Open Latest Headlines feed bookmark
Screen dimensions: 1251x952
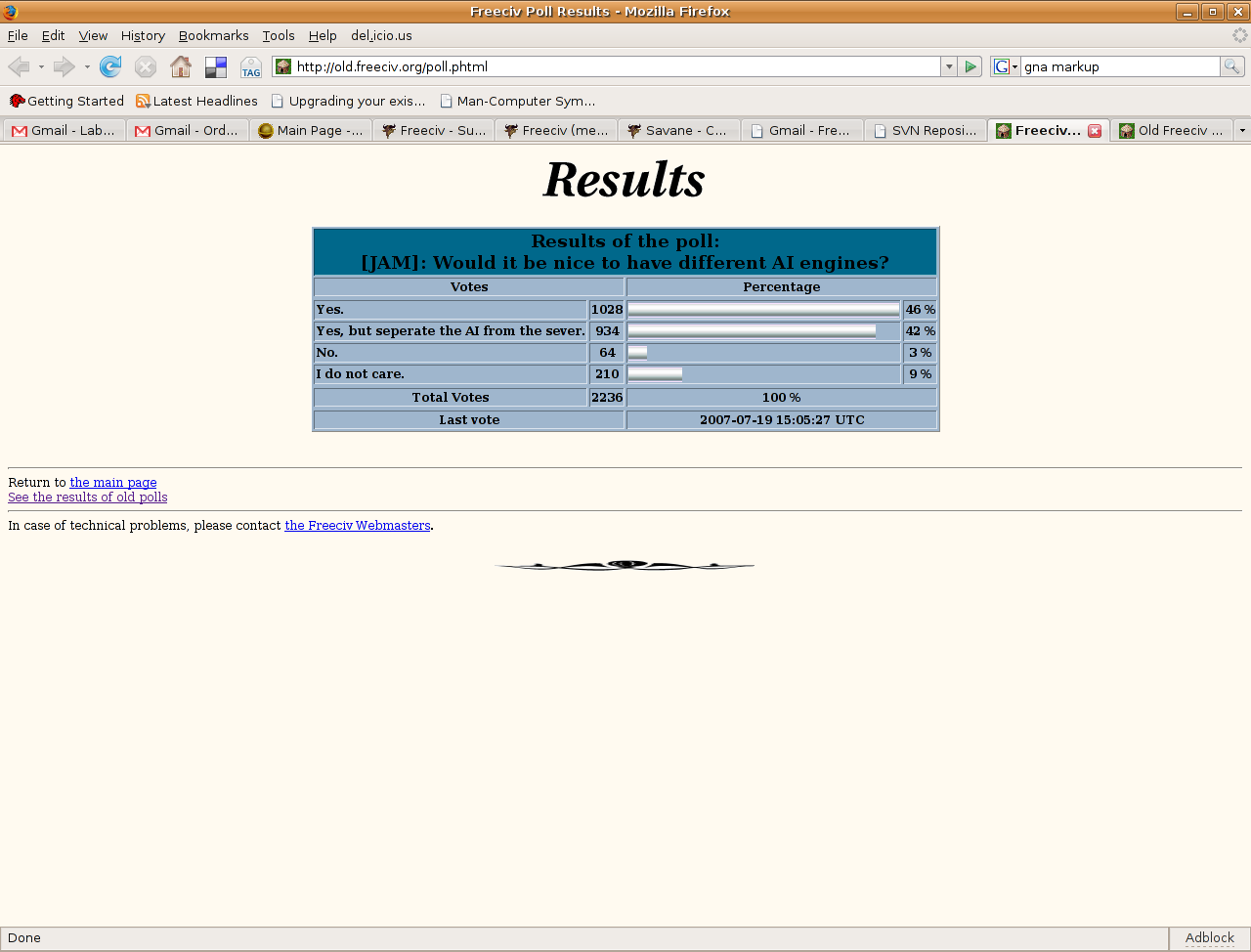tap(196, 101)
